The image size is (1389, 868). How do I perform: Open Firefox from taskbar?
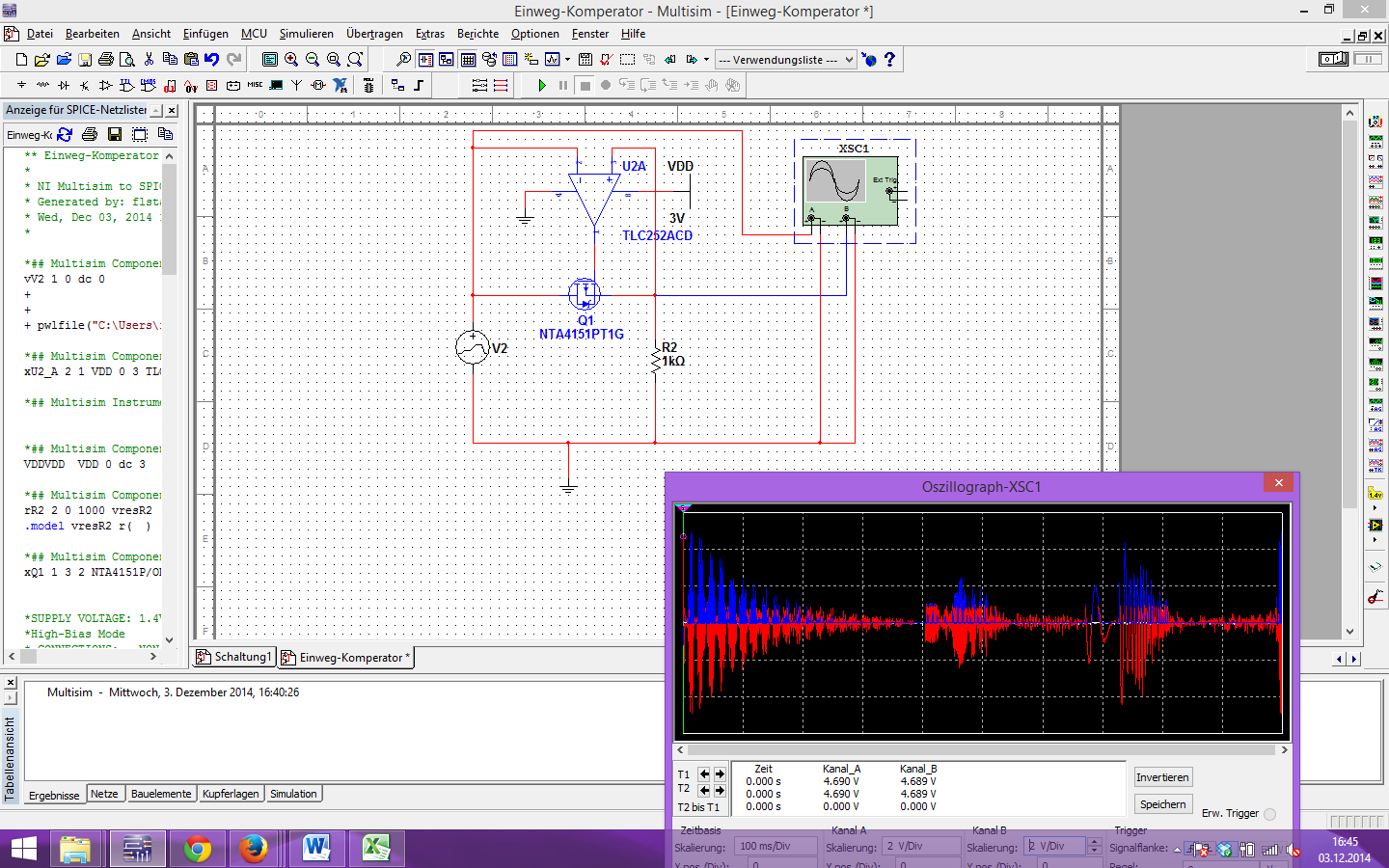click(x=254, y=849)
